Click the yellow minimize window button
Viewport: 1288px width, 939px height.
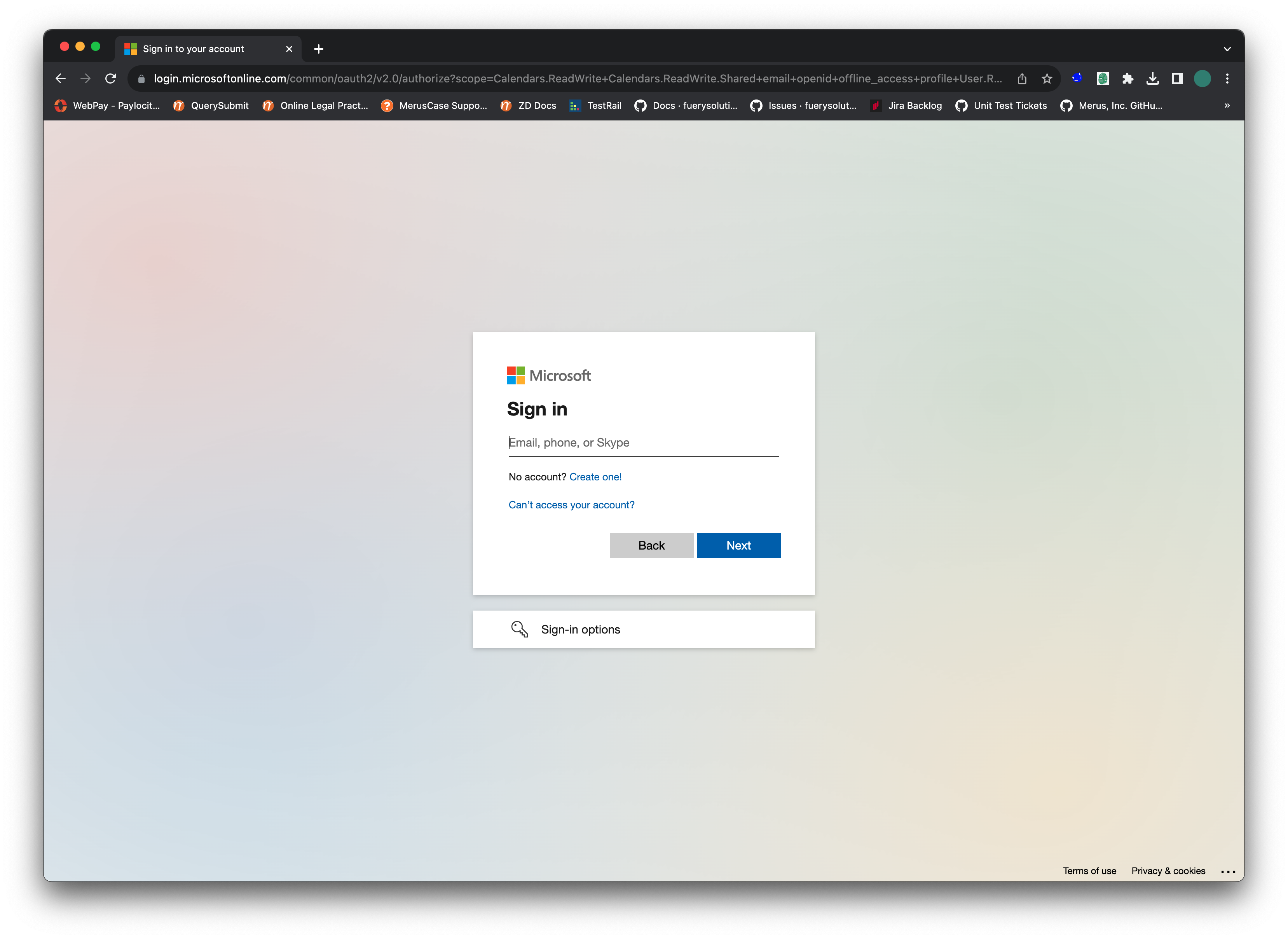80,47
